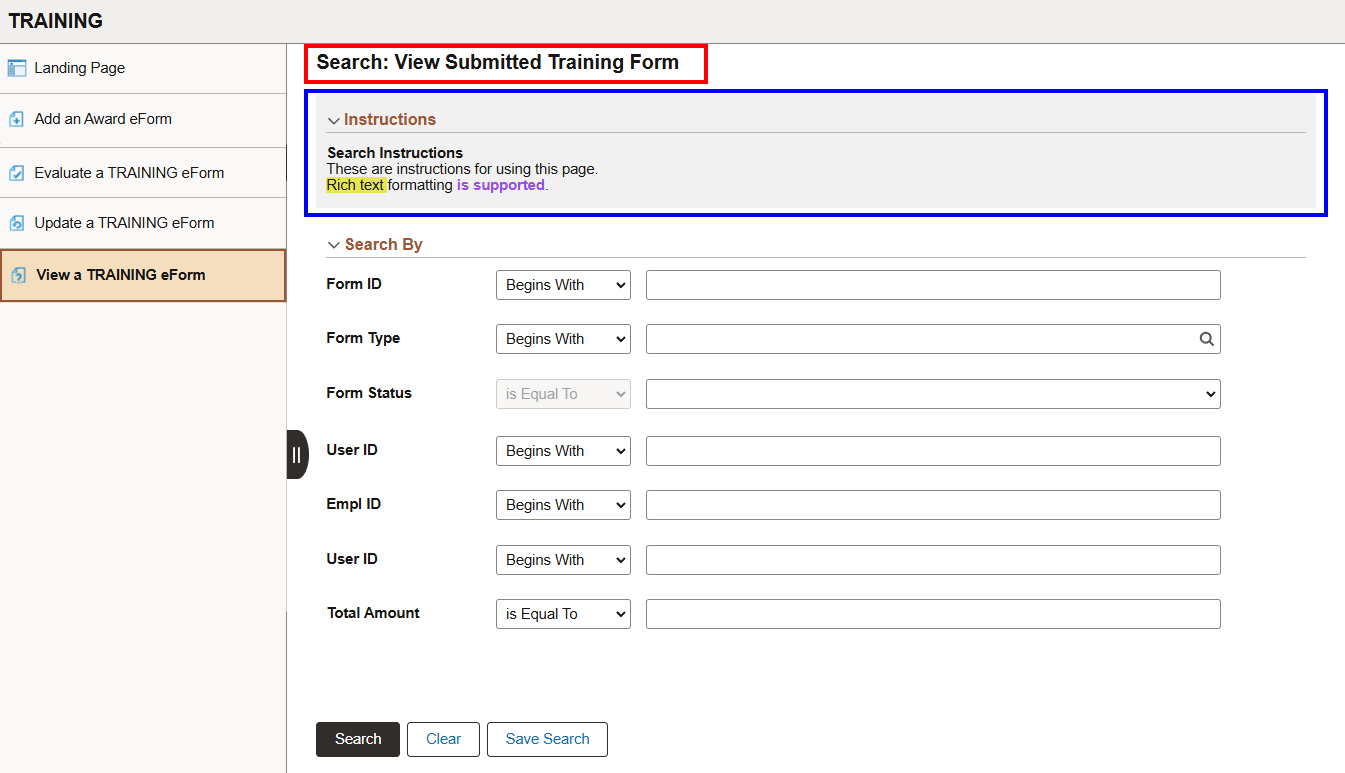
Task: Open the Landing Page menu item
Action: tap(143, 68)
